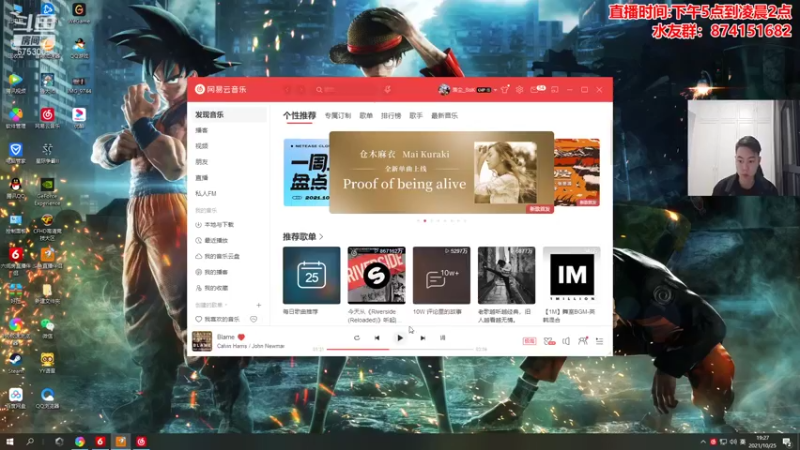Select the 歌单 tab
This screenshot has height=450, width=800.
click(366, 116)
